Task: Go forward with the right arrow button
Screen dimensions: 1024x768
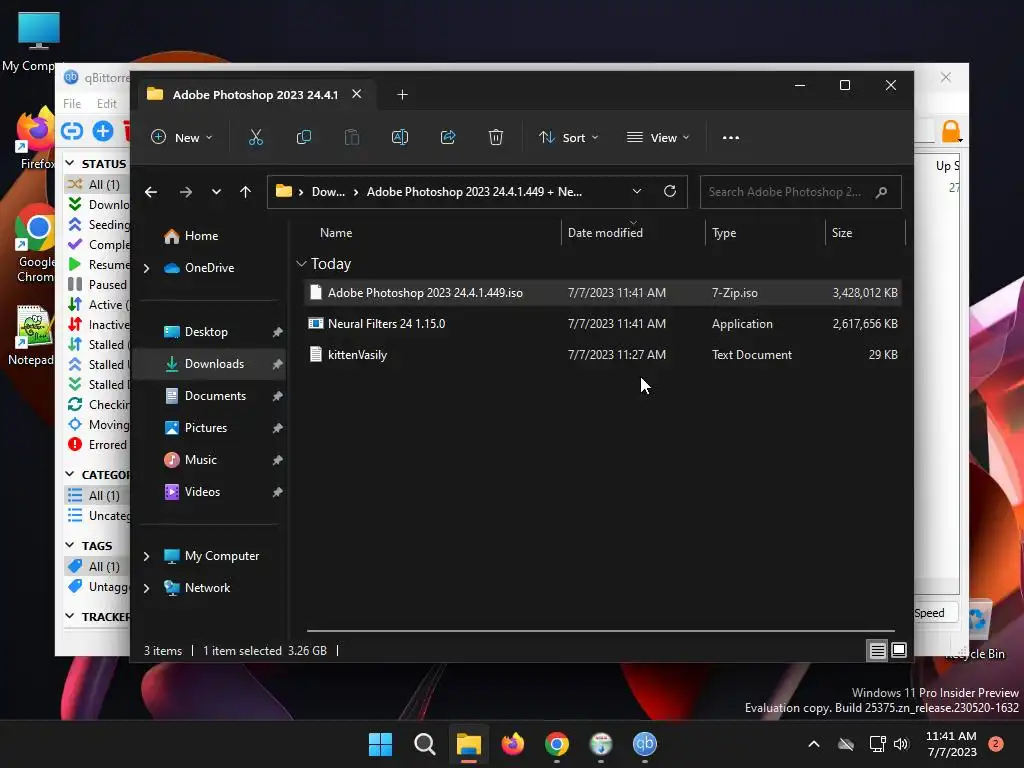Action: [186, 192]
